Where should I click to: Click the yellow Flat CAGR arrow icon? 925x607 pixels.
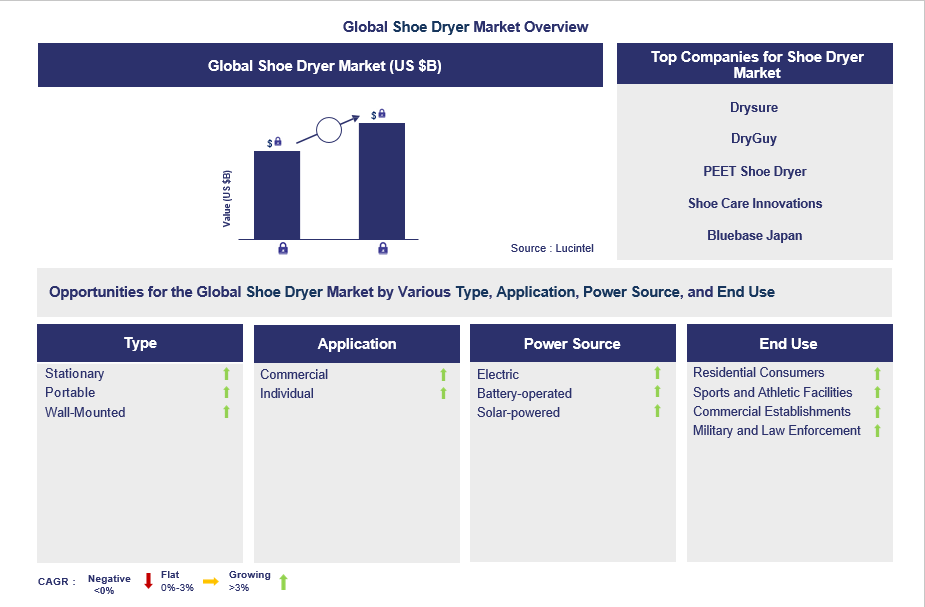[212, 580]
